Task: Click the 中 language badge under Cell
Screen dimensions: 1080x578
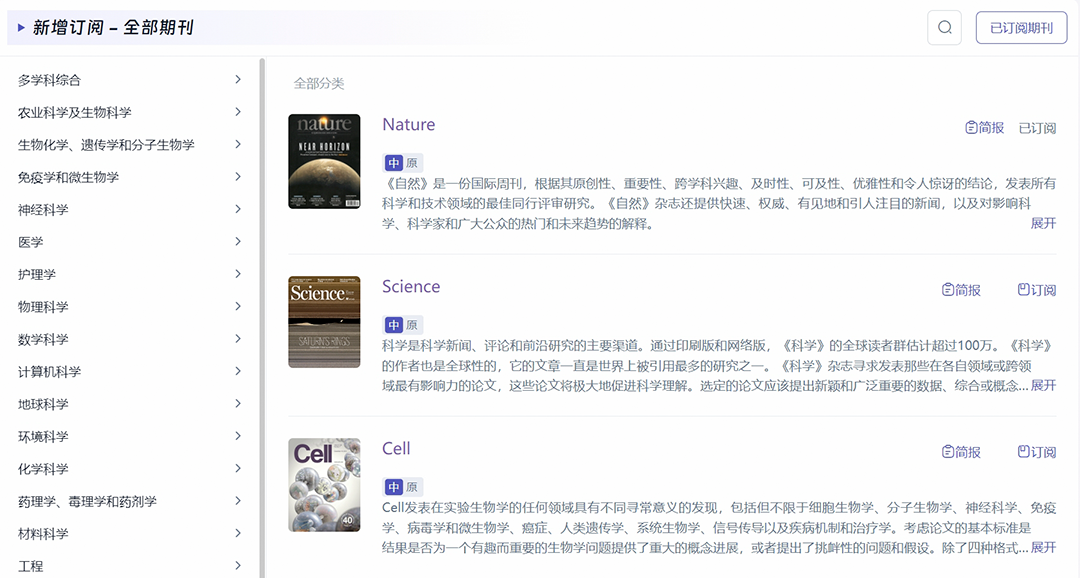Action: tap(393, 487)
